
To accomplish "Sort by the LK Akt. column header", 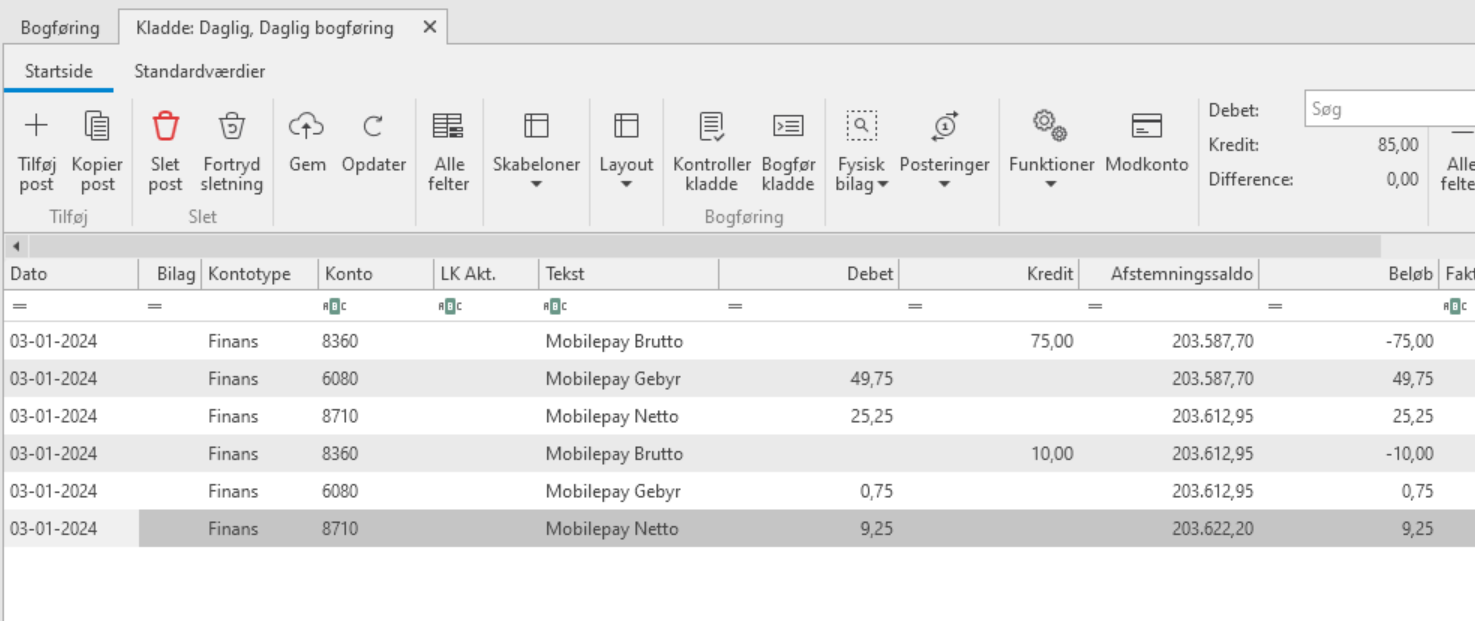I will tap(486, 273).
